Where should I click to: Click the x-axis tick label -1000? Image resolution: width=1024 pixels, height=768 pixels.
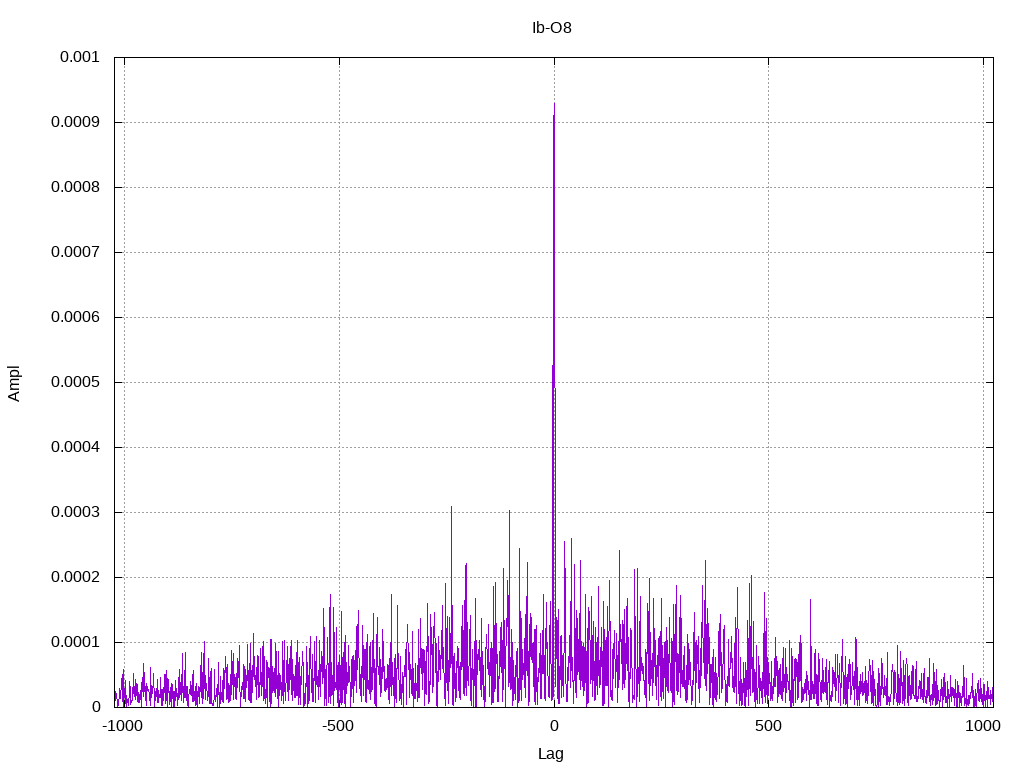pos(122,726)
